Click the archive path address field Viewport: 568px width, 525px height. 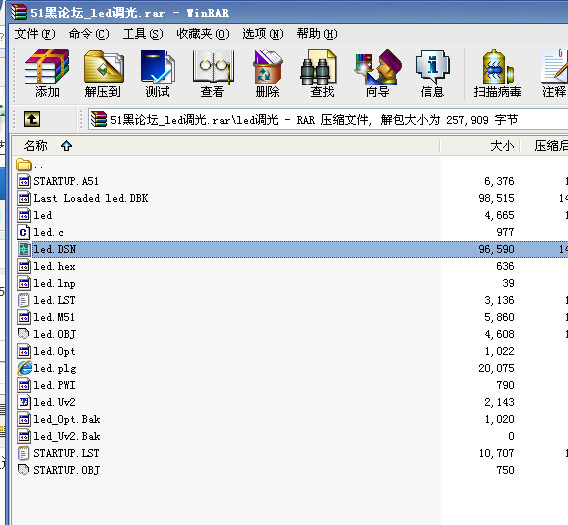pos(328,119)
